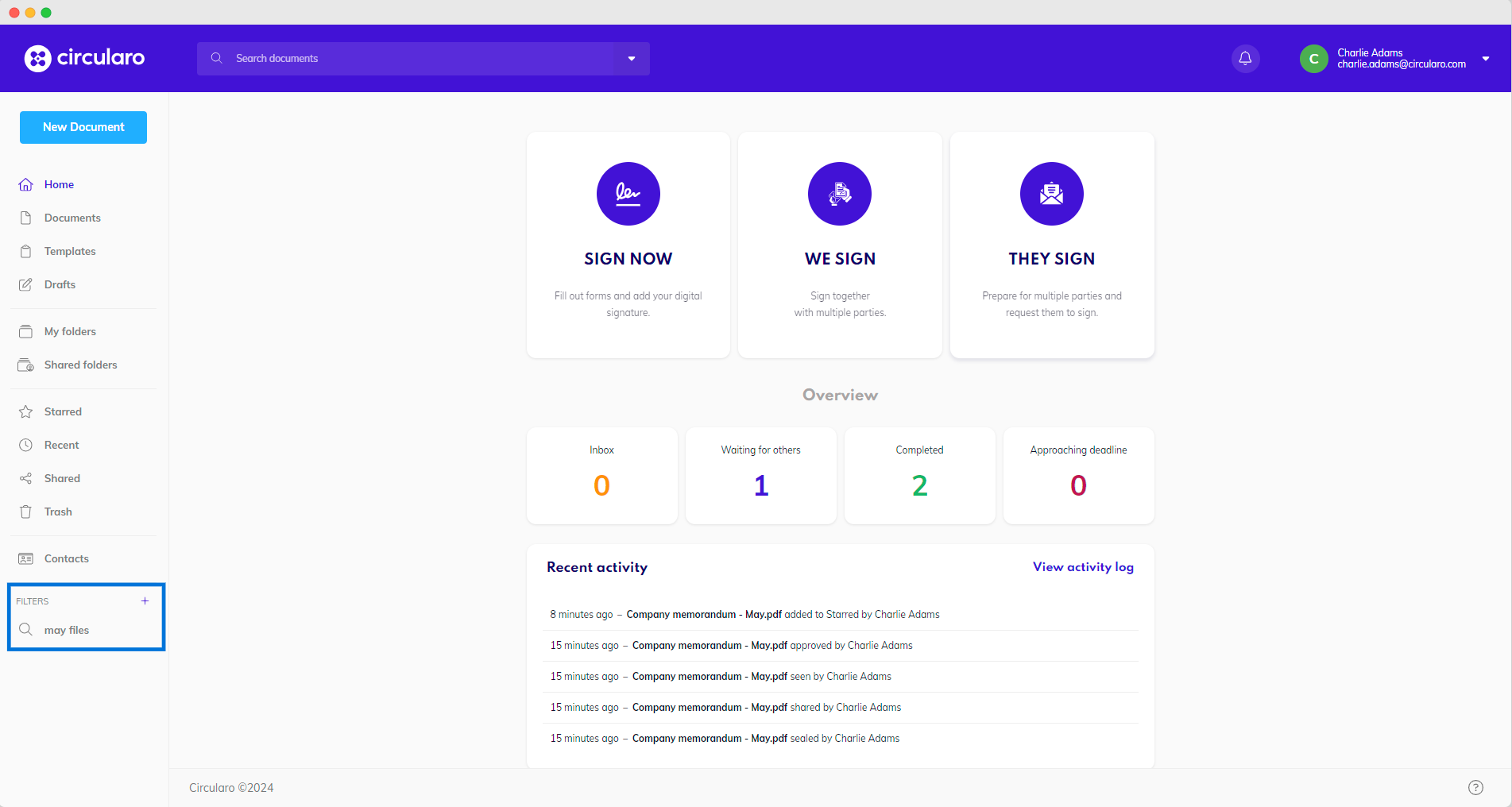Click the Sign Now signature icon
The image size is (1512, 807).
628,194
